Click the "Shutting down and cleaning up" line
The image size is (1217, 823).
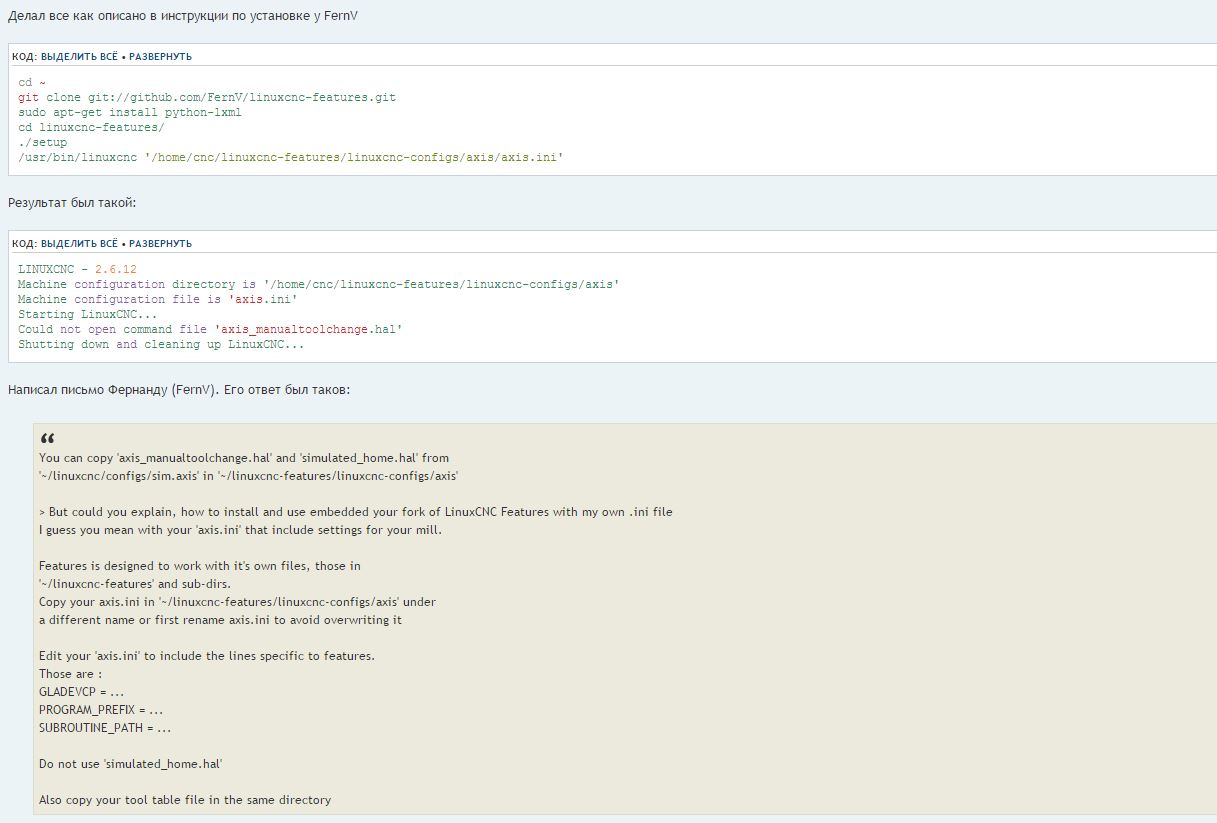[160, 344]
